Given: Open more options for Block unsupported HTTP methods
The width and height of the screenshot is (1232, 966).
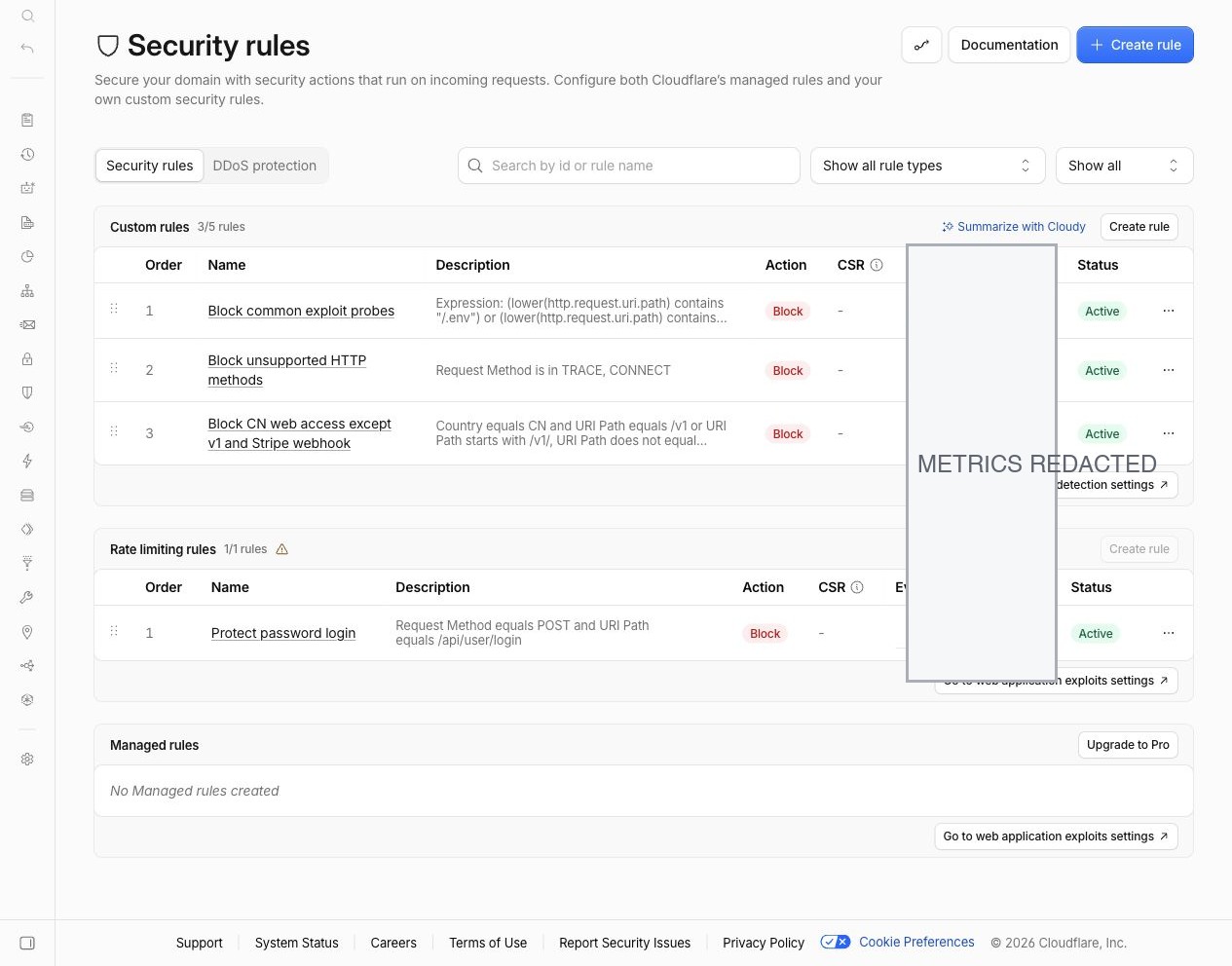Looking at the screenshot, I should click(1169, 370).
